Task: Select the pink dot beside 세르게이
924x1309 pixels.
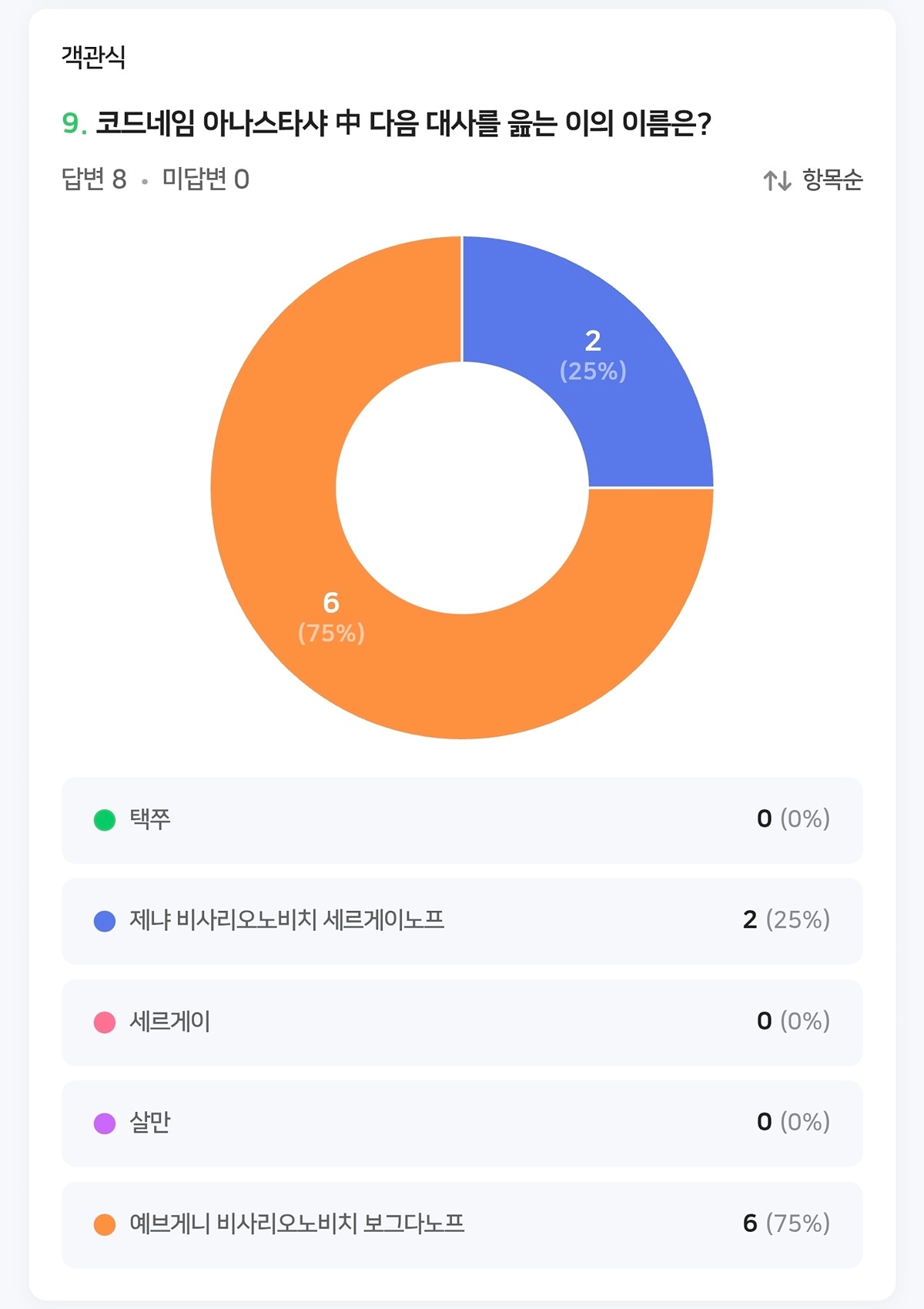Action: coord(105,1023)
